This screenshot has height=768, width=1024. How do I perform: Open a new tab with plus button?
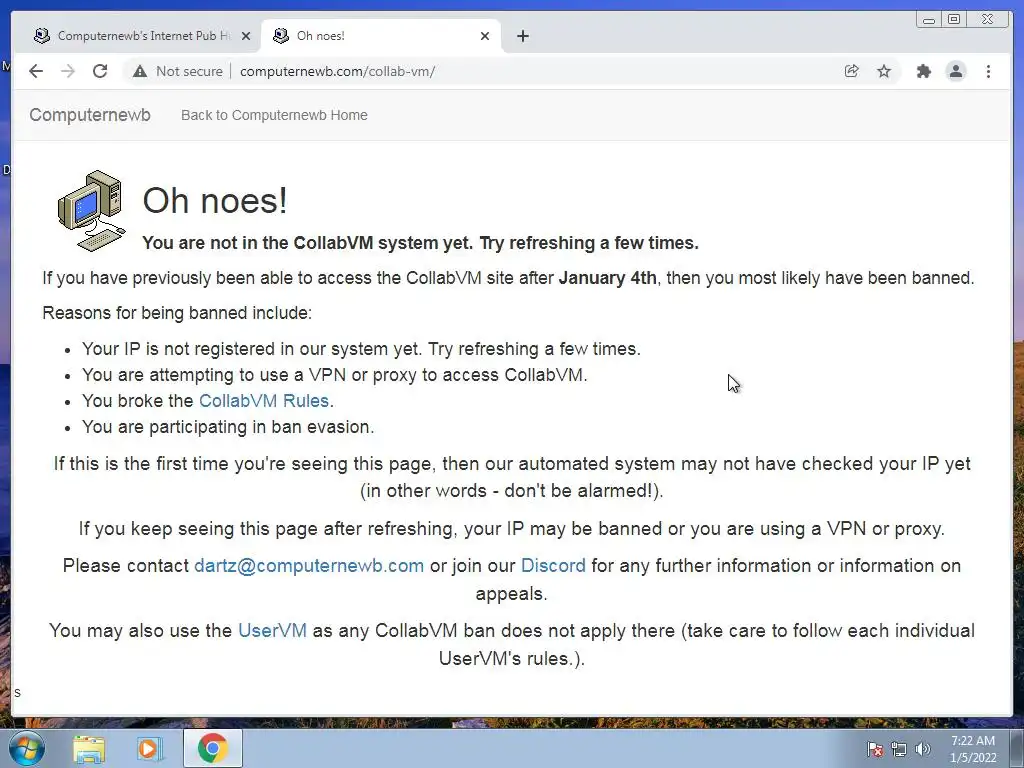pos(522,36)
